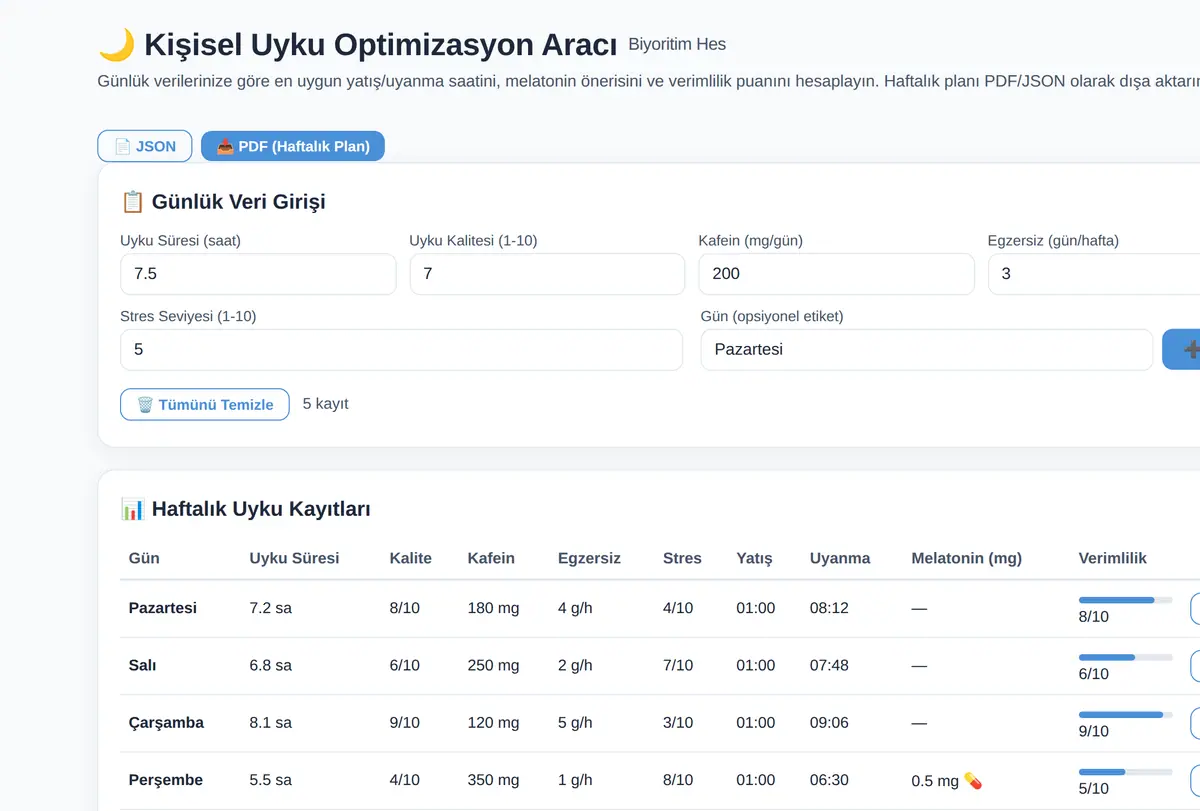Click the Egzersiz (gün/hafta) field
Screen dimensions: 1200x811
[1094, 274]
